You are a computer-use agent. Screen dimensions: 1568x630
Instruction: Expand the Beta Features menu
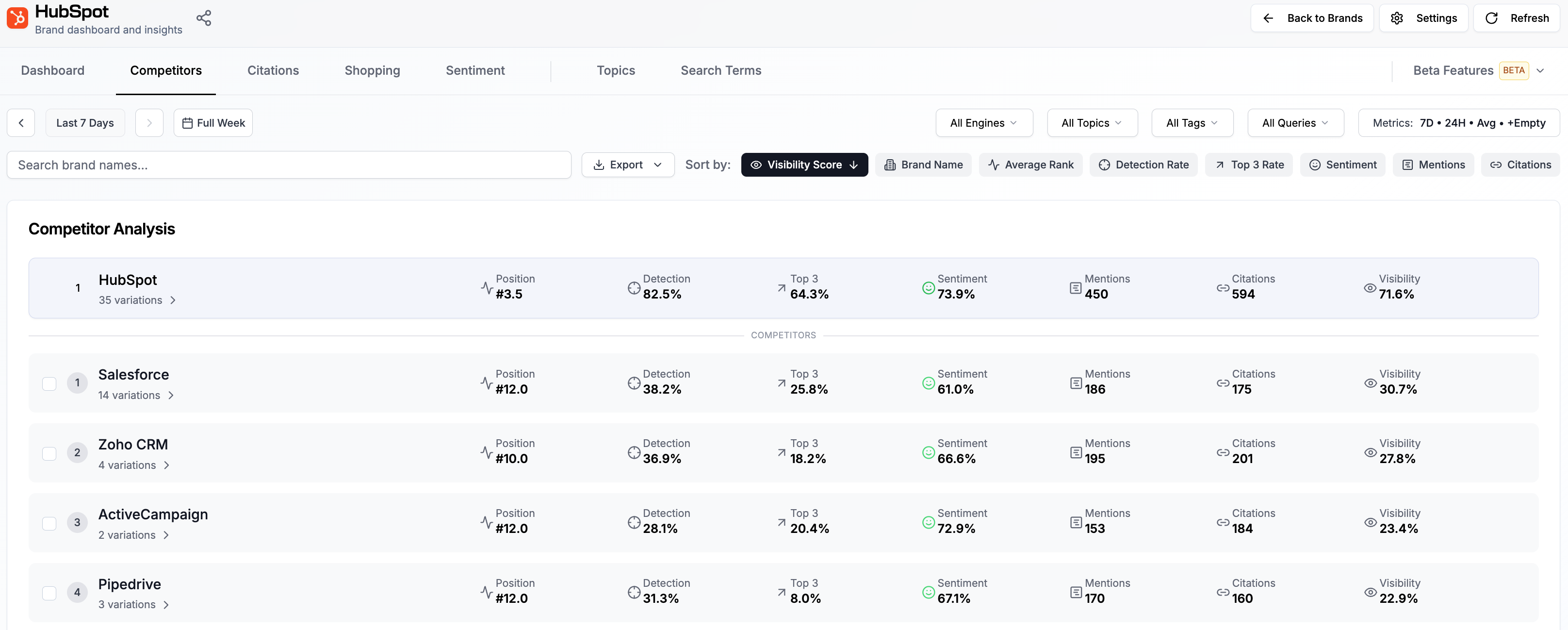coord(1479,70)
